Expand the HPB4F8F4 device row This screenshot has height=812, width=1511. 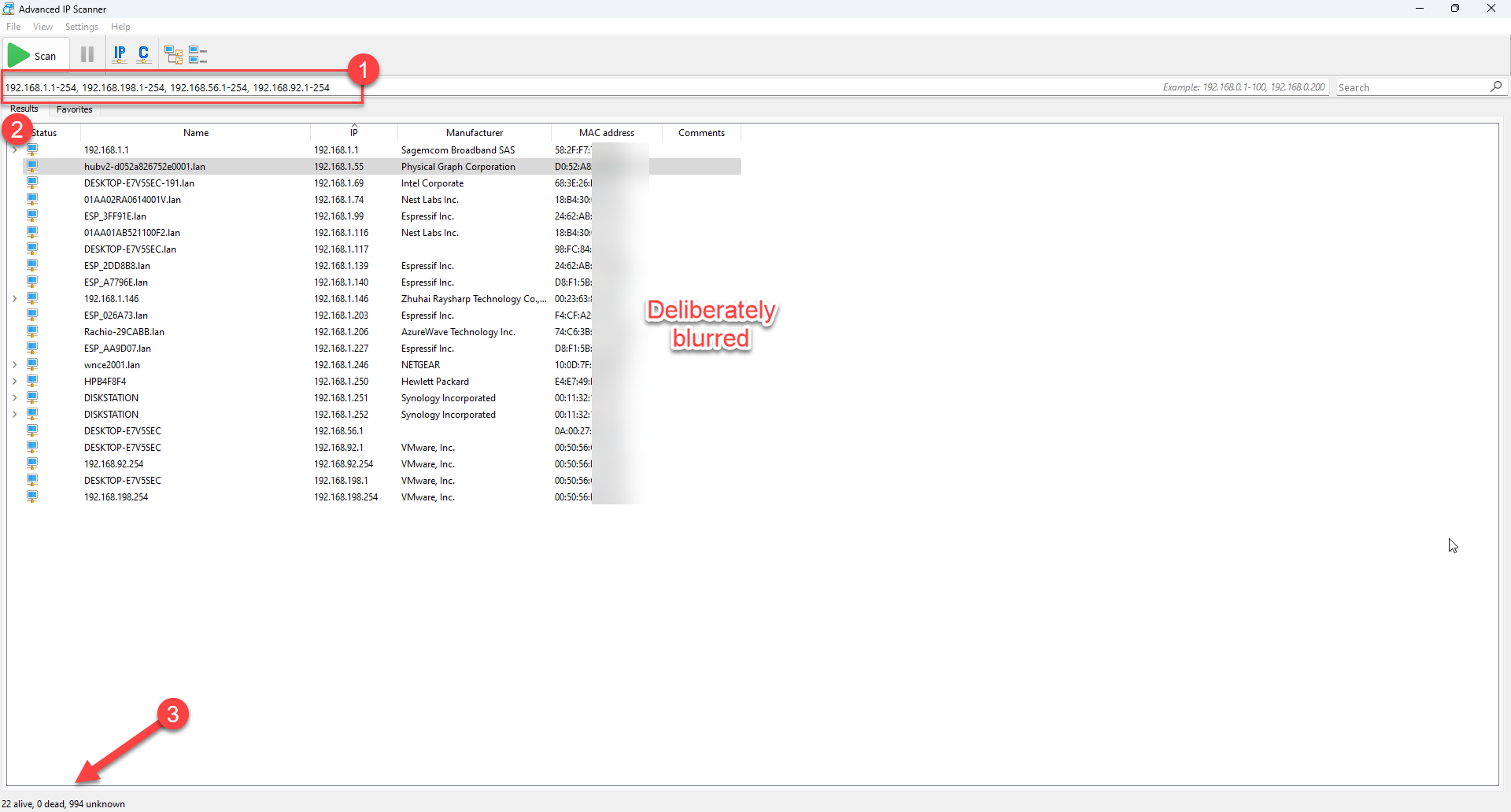click(x=15, y=382)
